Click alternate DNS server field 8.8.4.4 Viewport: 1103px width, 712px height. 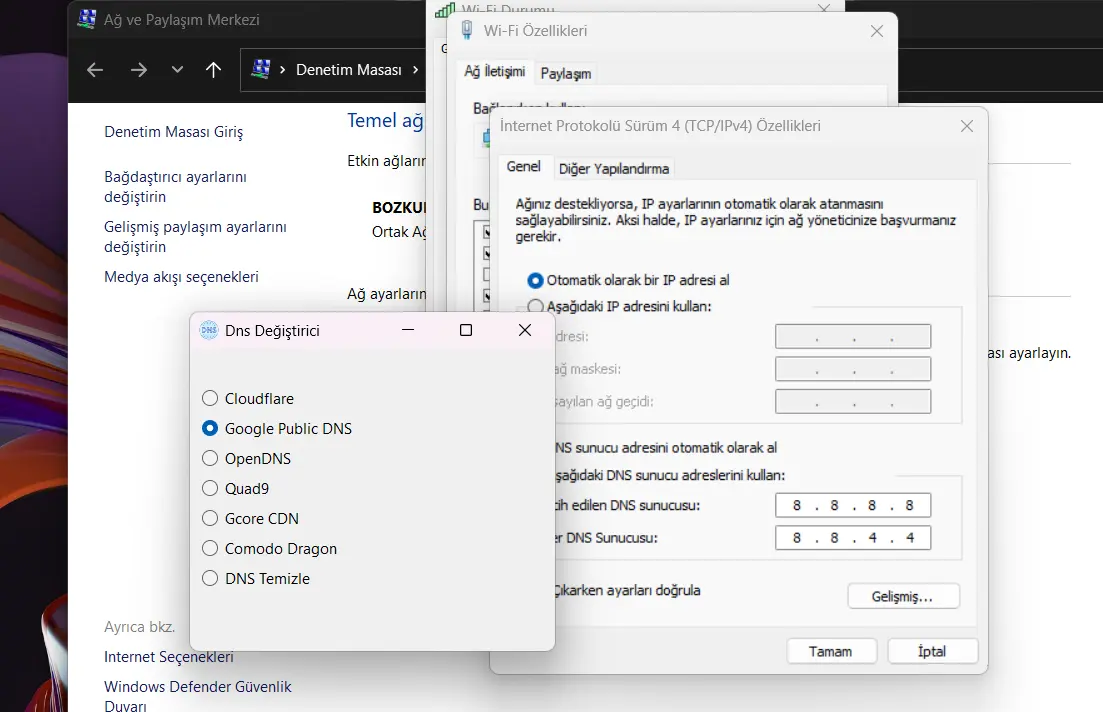(853, 538)
